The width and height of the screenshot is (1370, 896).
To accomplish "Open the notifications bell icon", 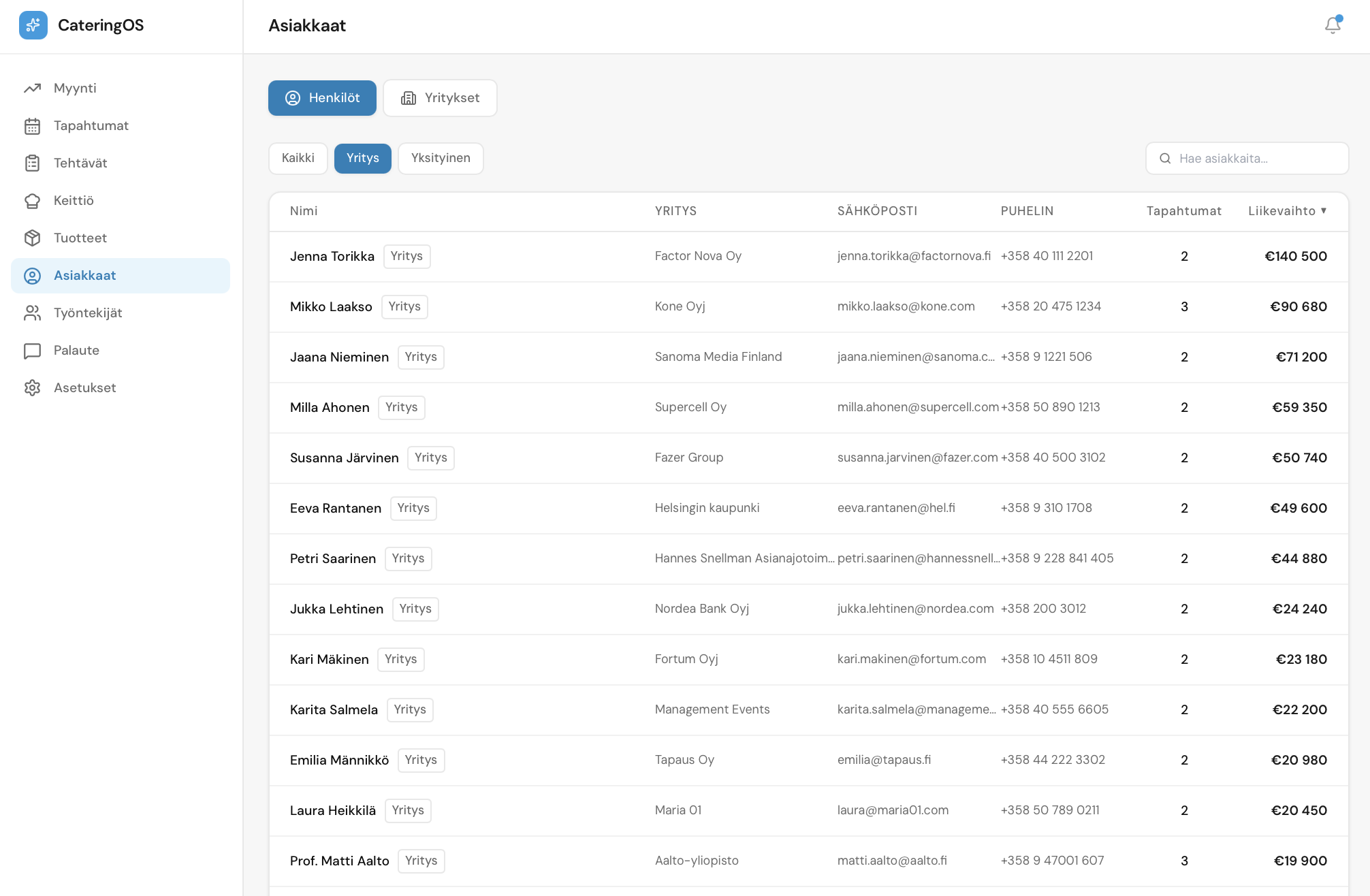I will click(1333, 25).
